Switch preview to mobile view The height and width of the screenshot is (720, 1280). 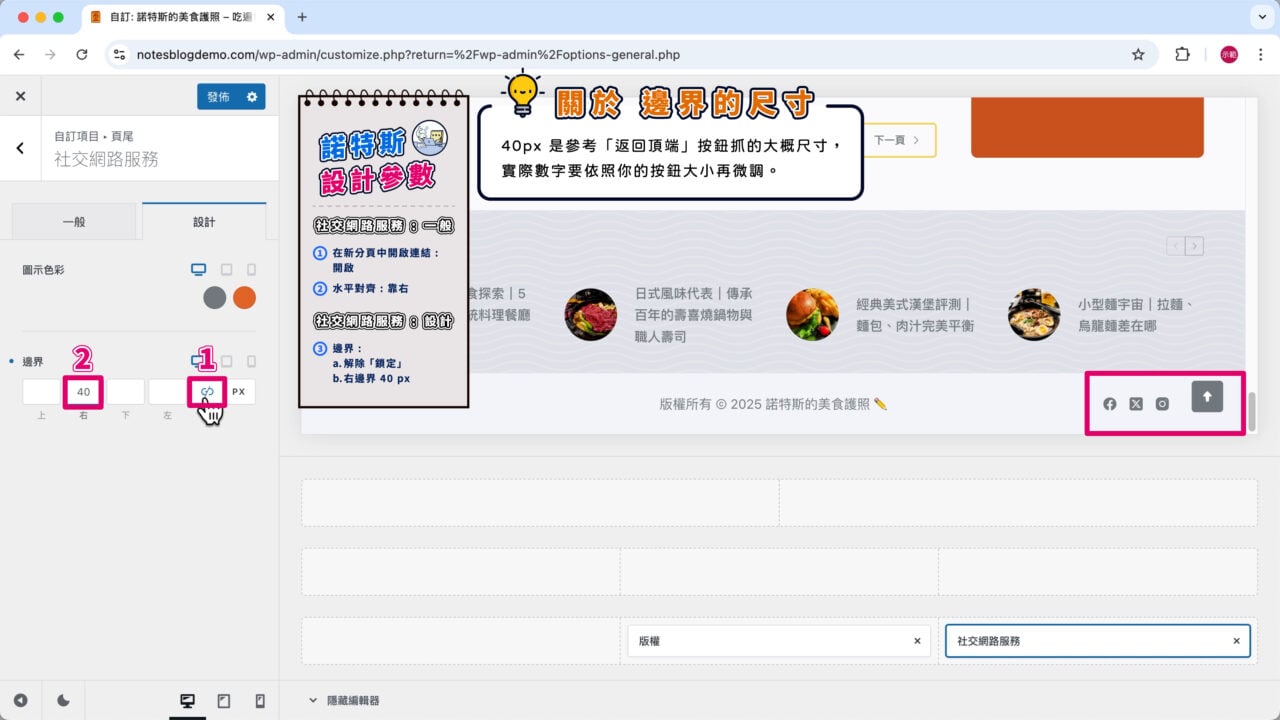(x=260, y=700)
